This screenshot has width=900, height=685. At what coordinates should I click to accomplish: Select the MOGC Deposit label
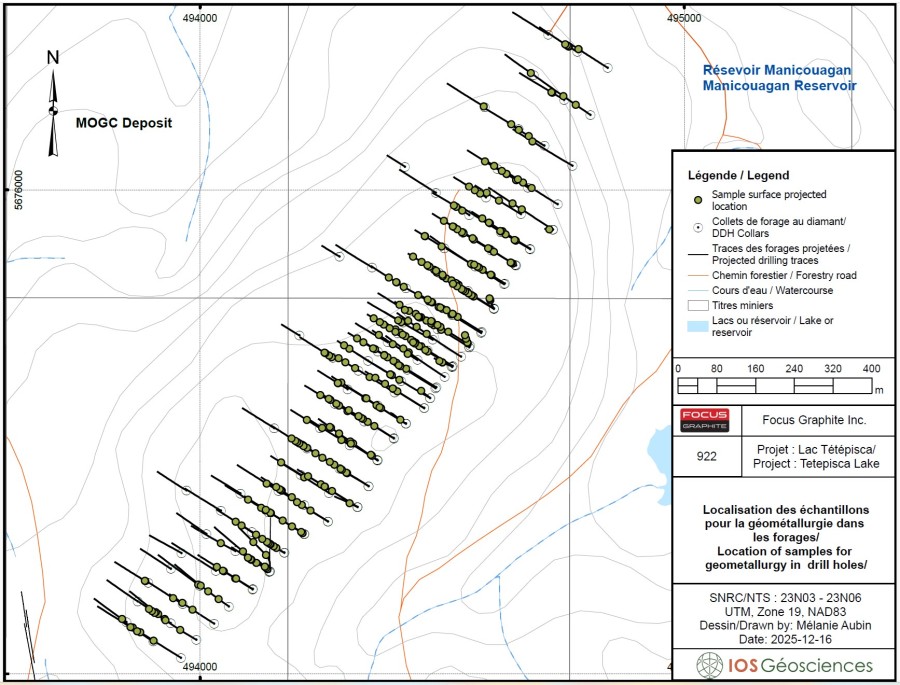point(124,124)
